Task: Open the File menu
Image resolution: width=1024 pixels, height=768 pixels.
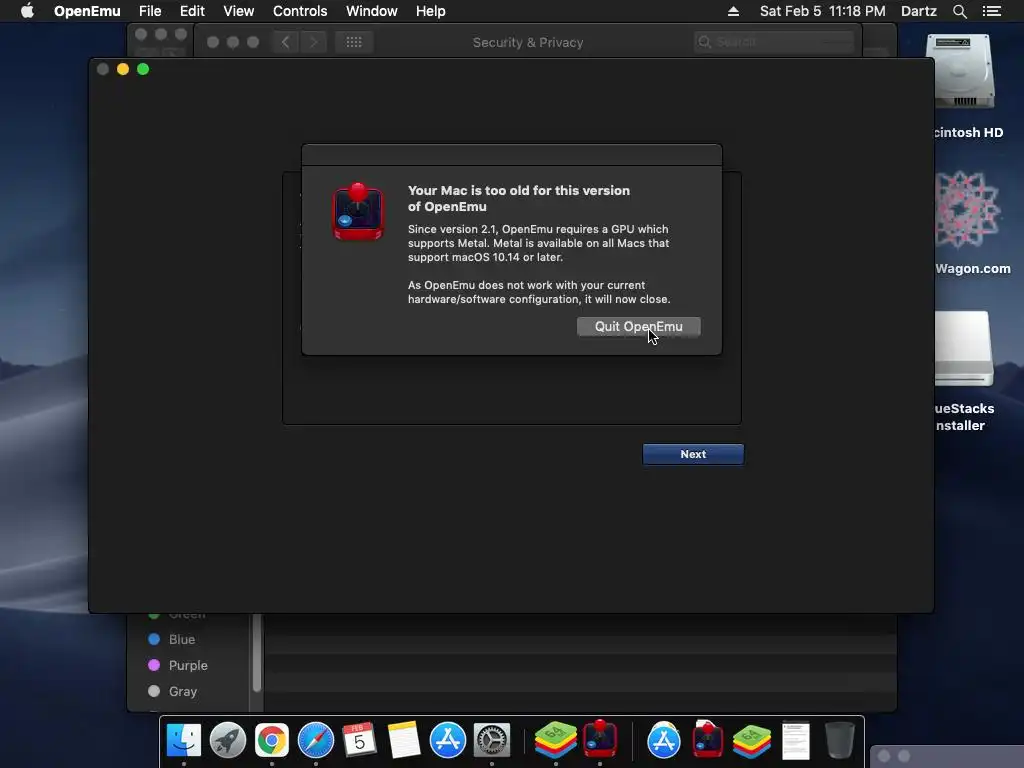Action: (x=150, y=11)
